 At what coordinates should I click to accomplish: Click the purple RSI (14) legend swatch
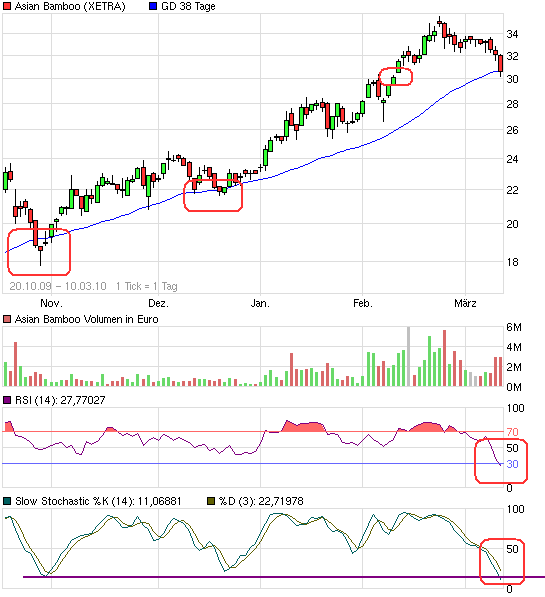pyautogui.click(x=7, y=400)
